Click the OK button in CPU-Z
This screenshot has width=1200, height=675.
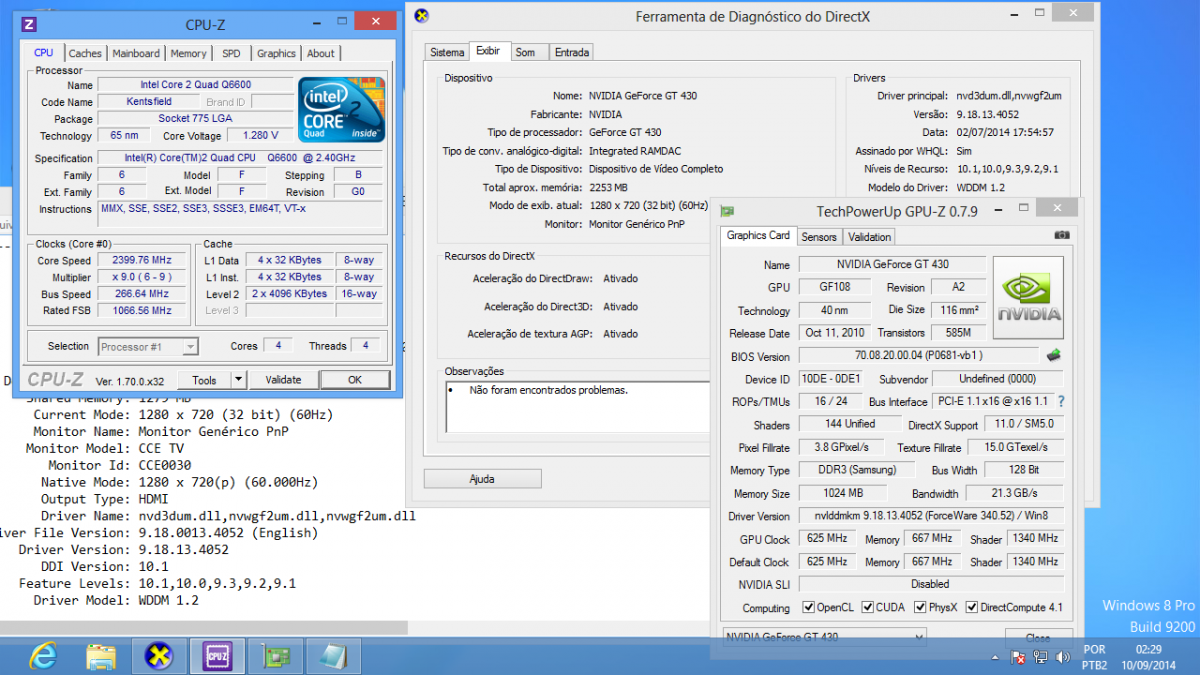click(355, 380)
